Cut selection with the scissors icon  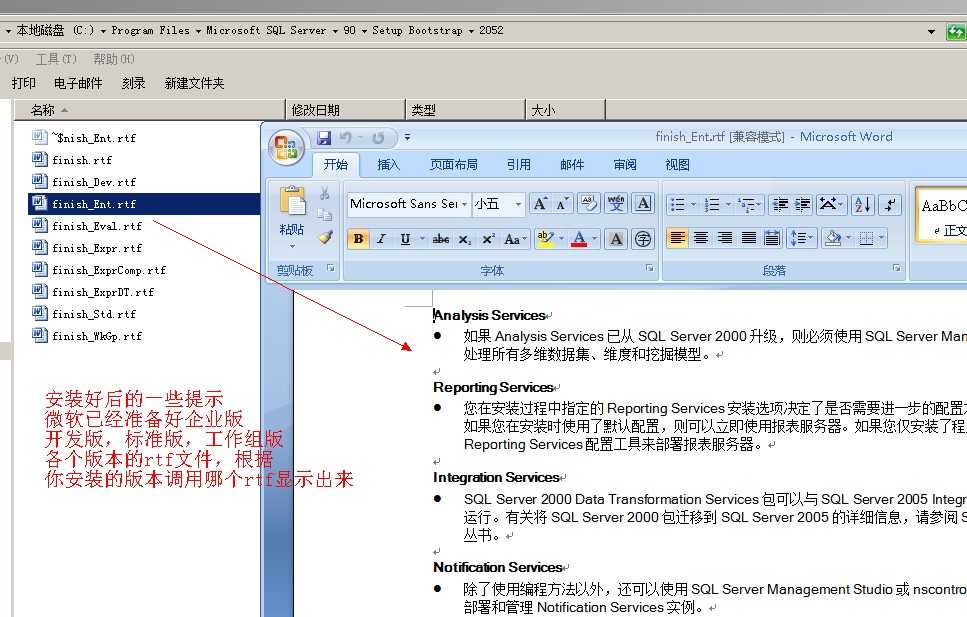325,194
